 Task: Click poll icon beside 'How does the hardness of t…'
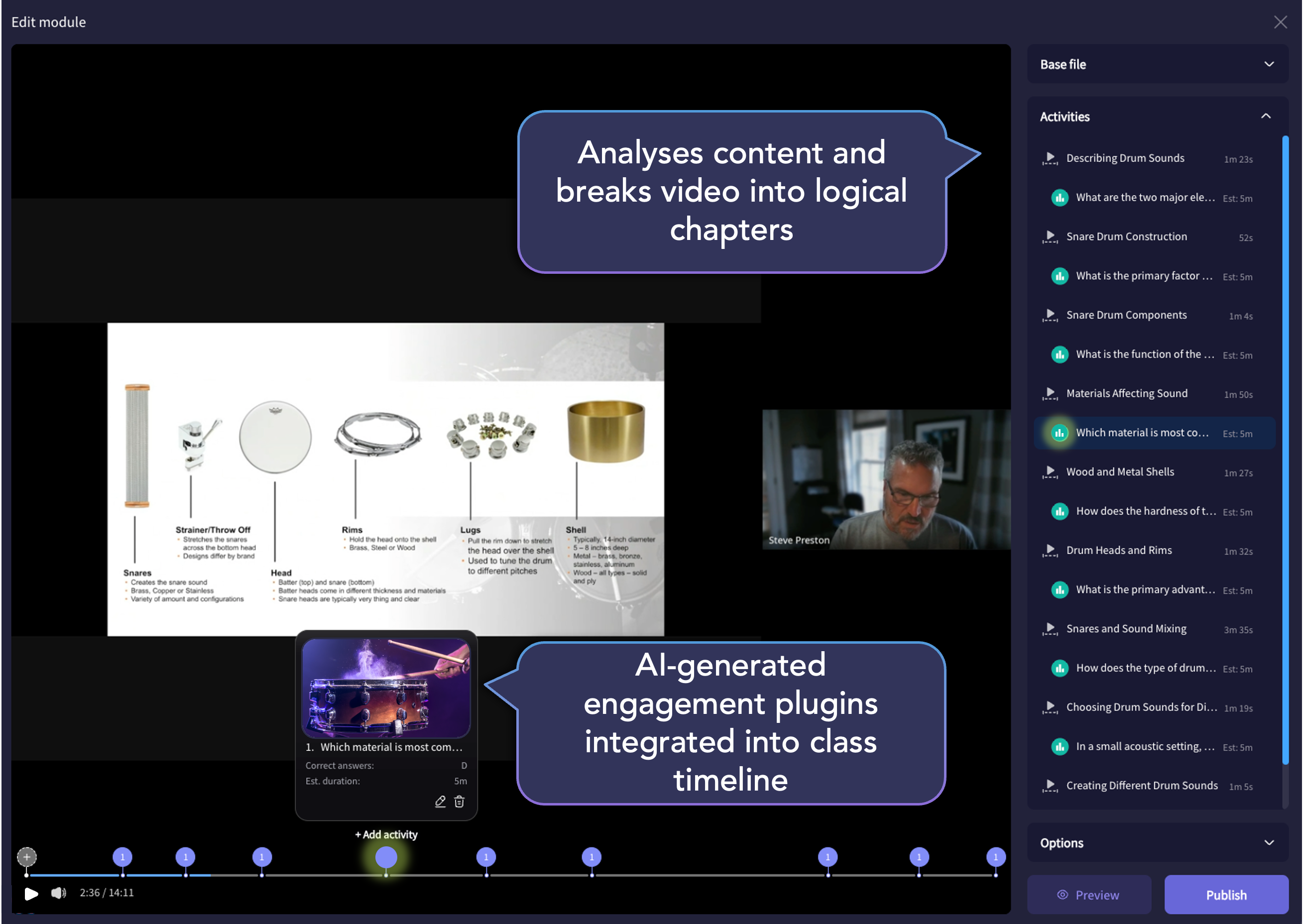(1060, 511)
